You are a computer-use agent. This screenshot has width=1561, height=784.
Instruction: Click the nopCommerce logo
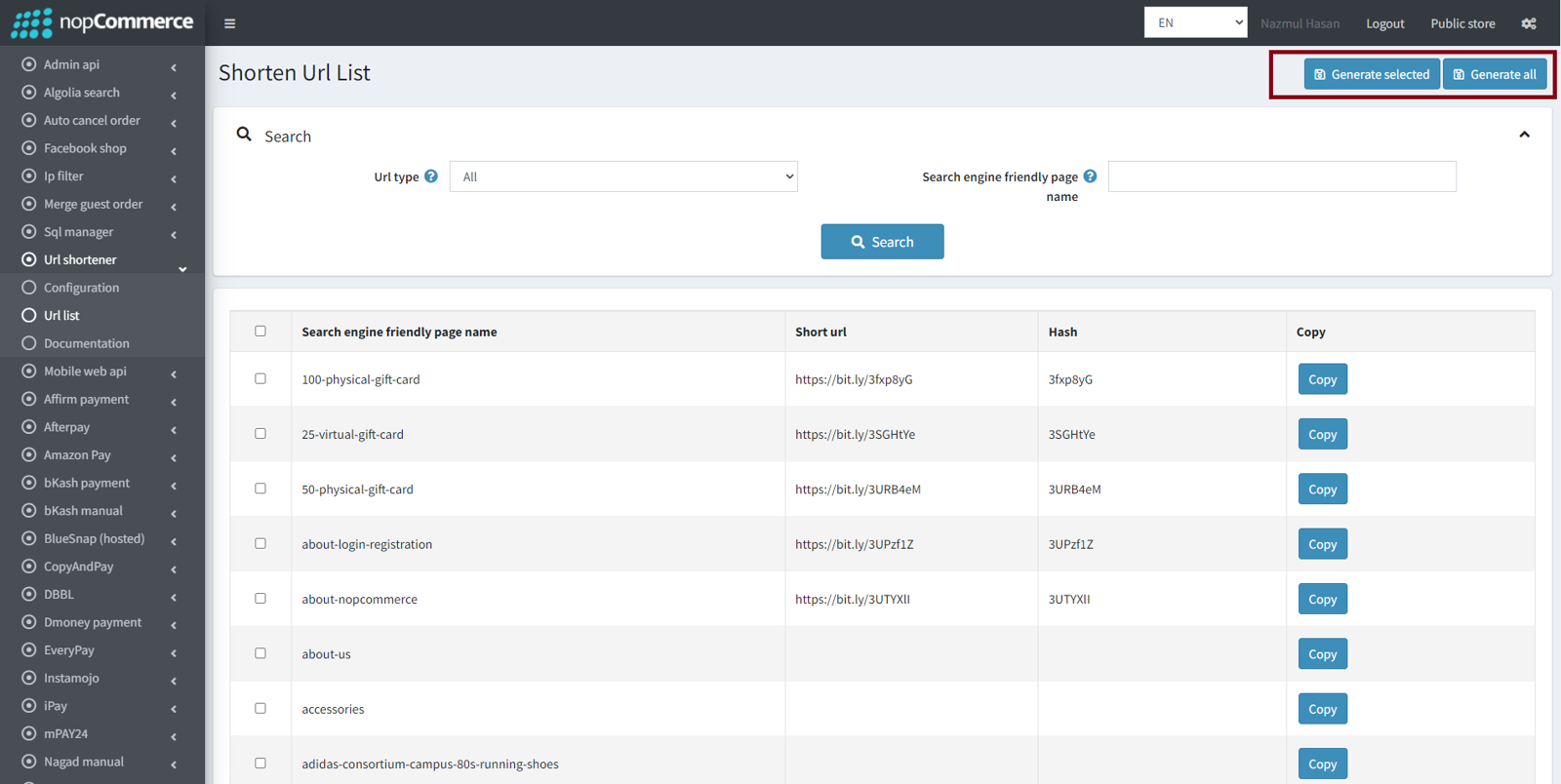point(102,22)
